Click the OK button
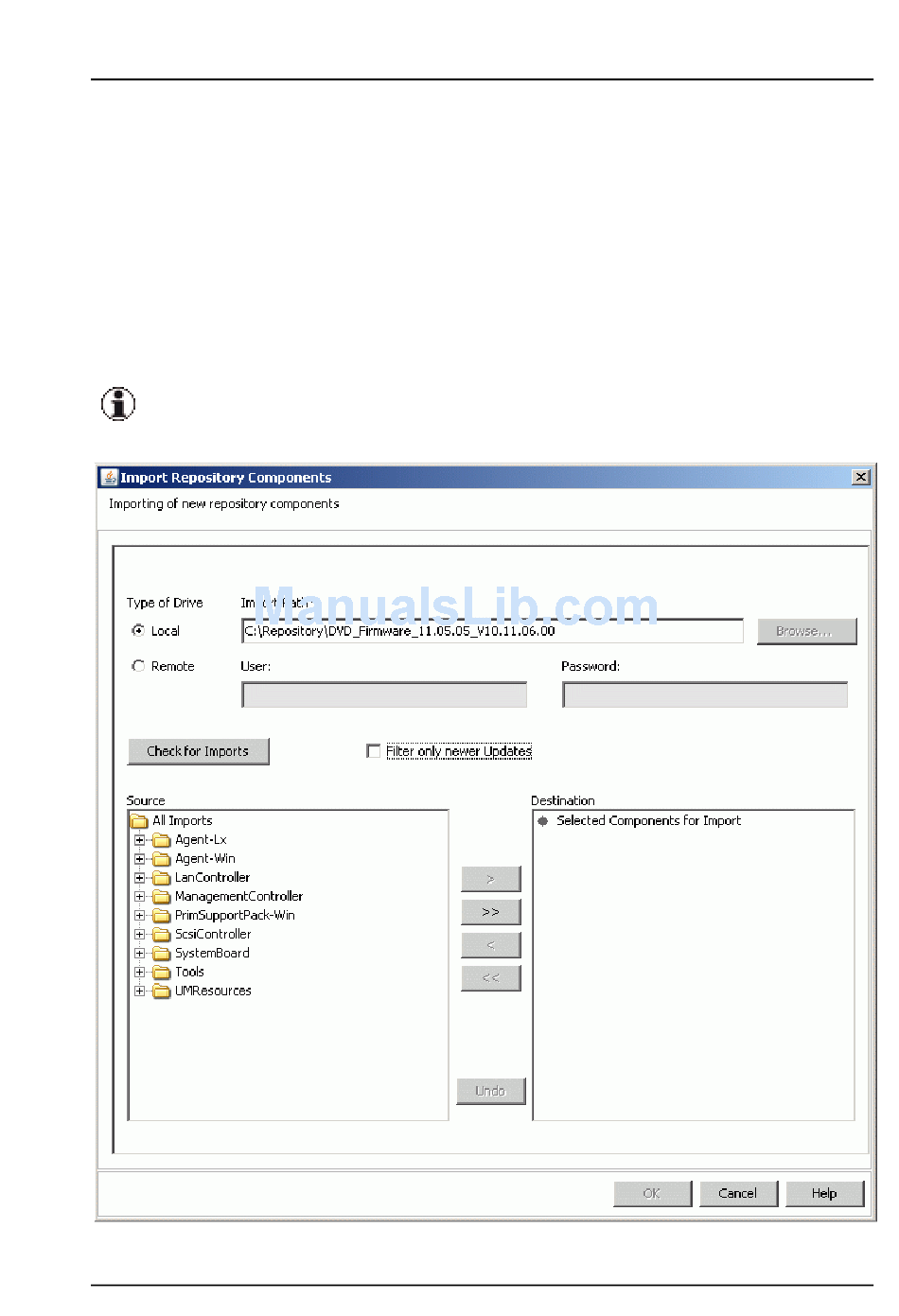Image resolution: width=899 pixels, height=1316 pixels. pos(652,1194)
